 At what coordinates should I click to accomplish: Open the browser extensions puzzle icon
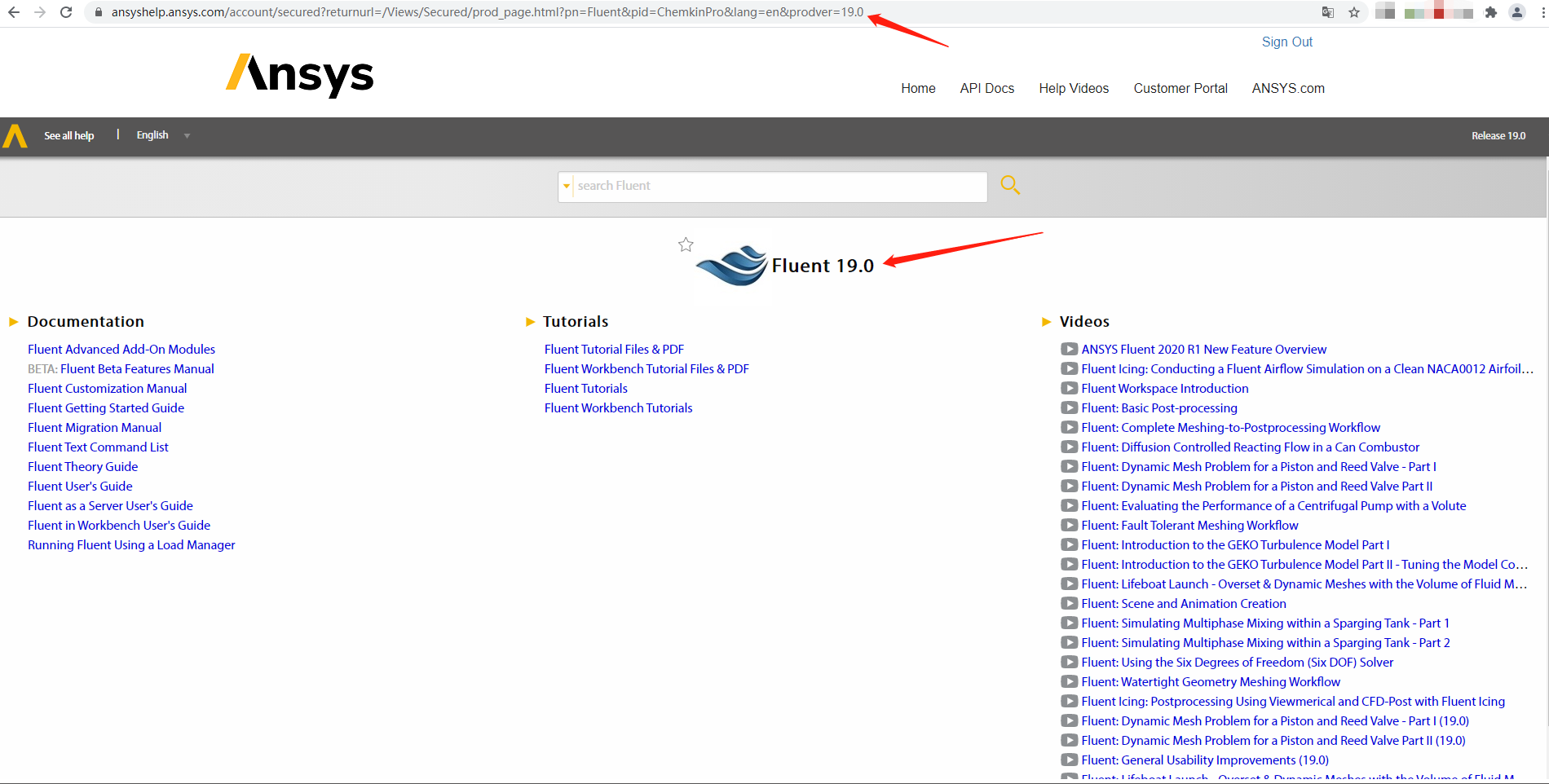pos(1491,12)
